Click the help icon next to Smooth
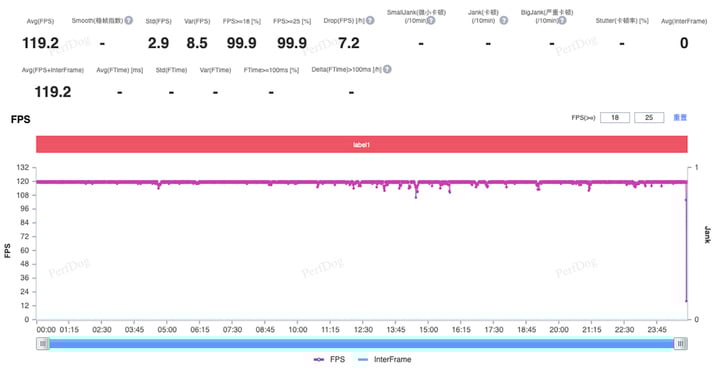 coord(129,20)
